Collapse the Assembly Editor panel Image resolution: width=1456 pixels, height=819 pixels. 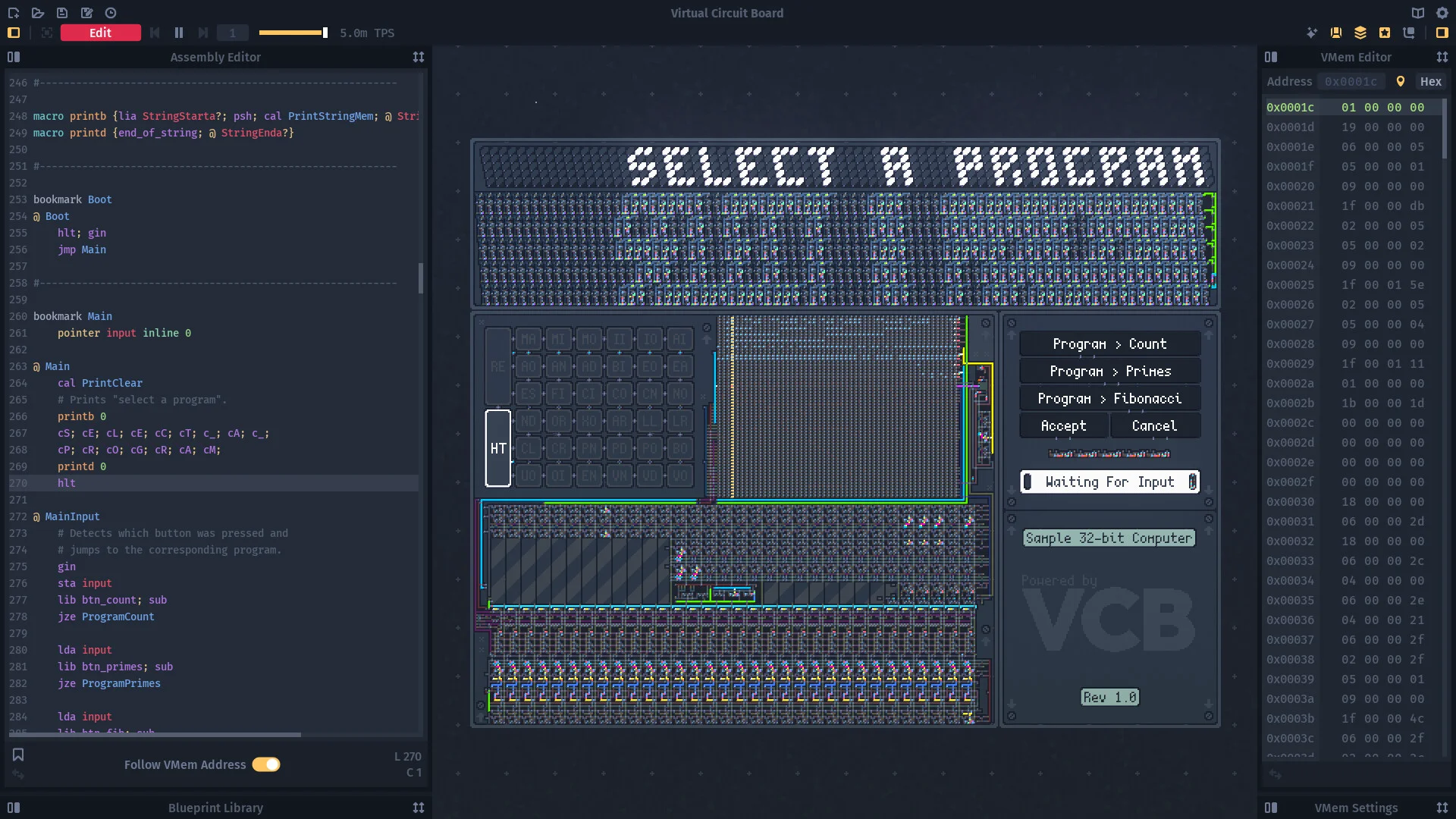(x=14, y=57)
